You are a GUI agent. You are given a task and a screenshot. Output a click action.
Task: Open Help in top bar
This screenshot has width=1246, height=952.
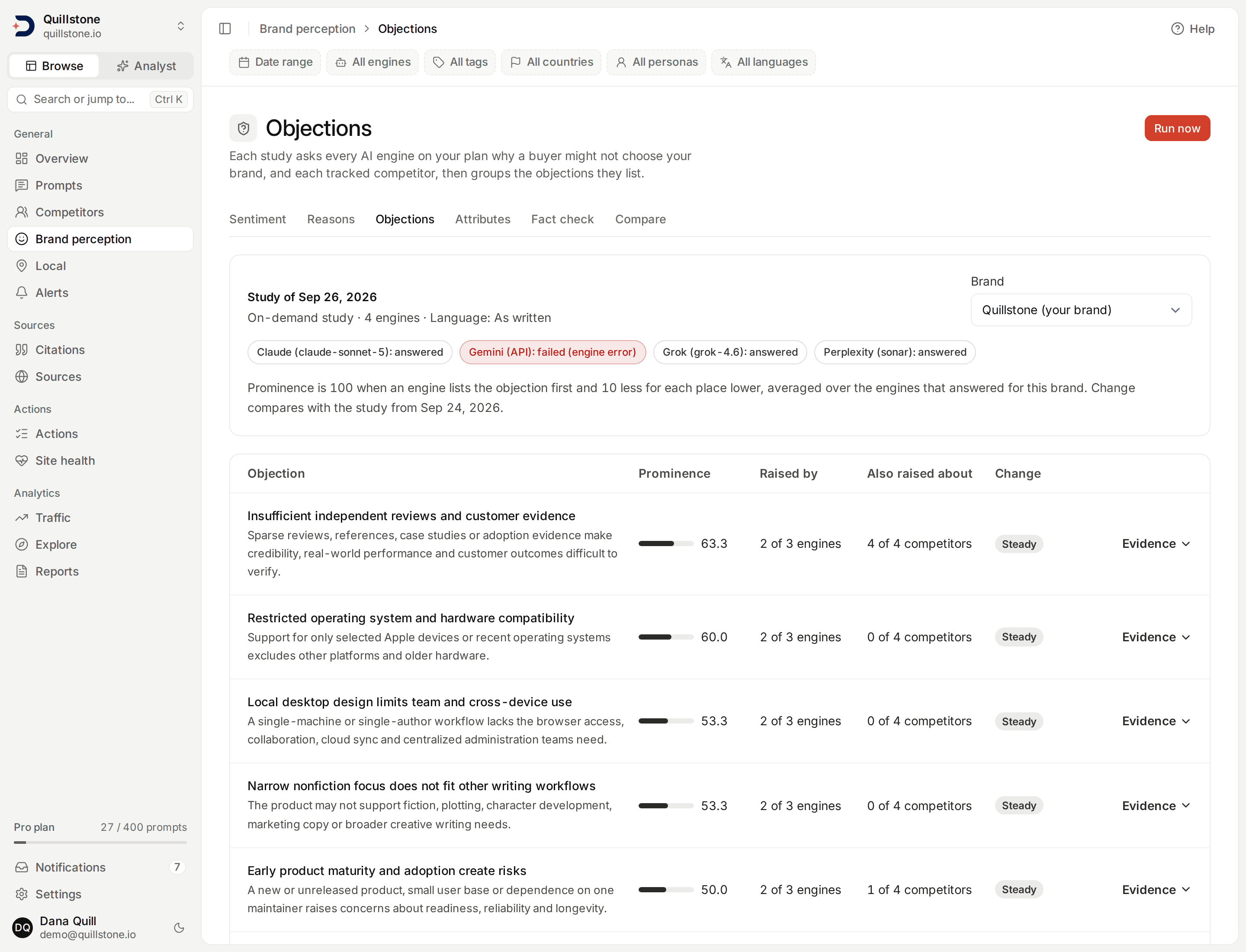[1193, 28]
